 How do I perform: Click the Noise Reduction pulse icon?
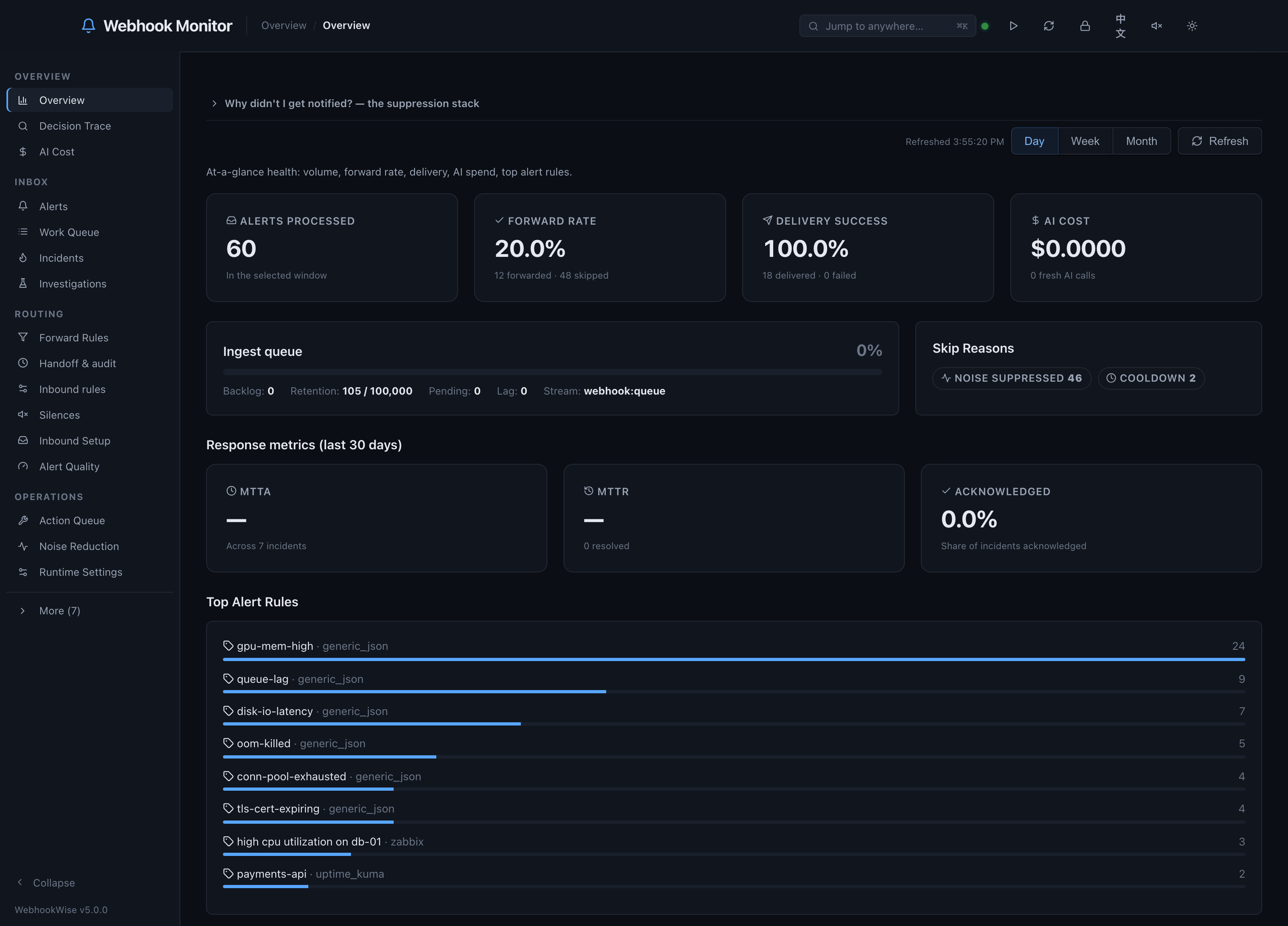[23, 546]
